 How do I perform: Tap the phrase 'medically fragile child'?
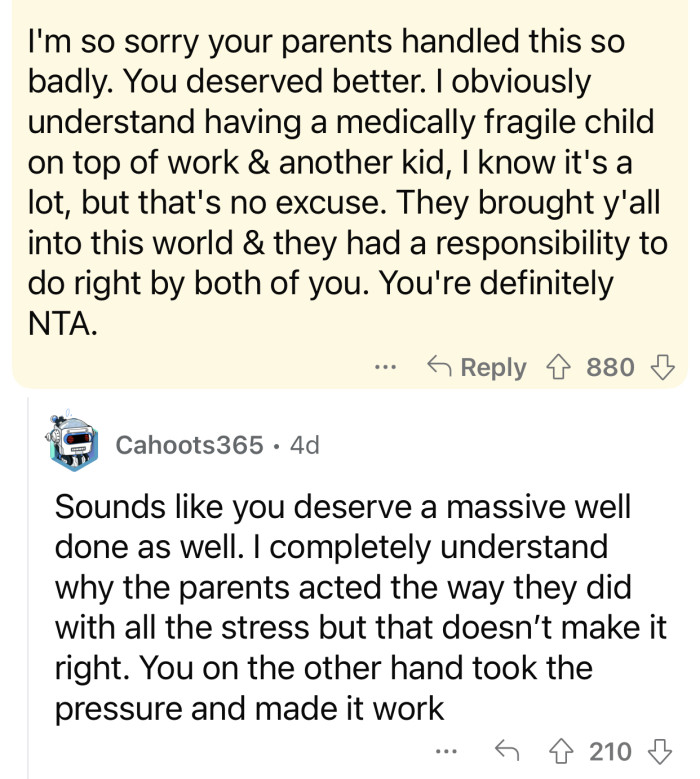point(495,122)
